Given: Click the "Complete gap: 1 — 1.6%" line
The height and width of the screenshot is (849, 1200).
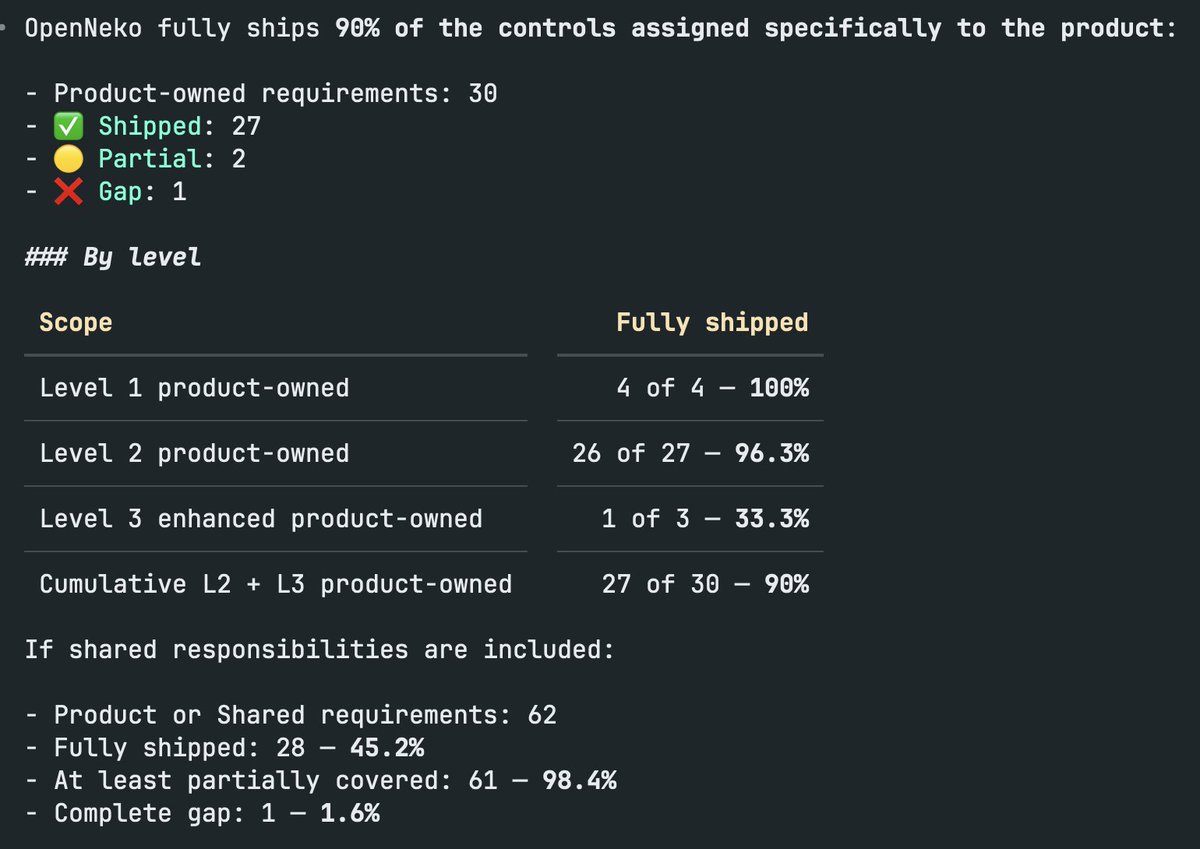Looking at the screenshot, I should pyautogui.click(x=203, y=813).
